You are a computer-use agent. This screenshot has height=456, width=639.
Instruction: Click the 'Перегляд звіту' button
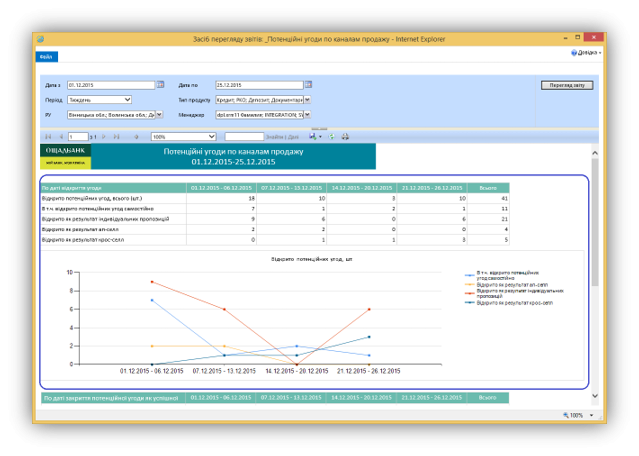[x=567, y=85]
